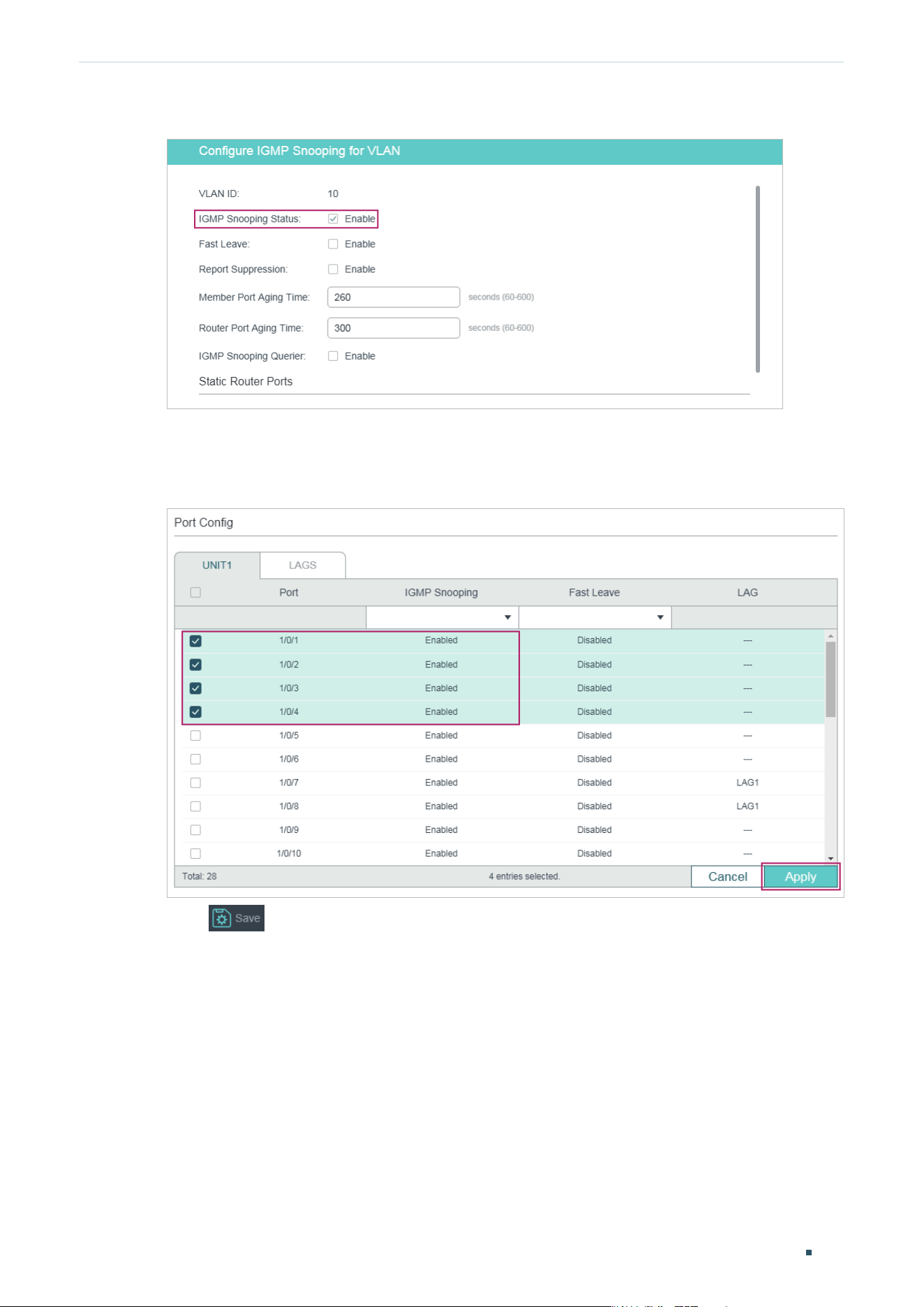Click Enabled cell in row 1/0/10

pyautogui.click(x=441, y=854)
